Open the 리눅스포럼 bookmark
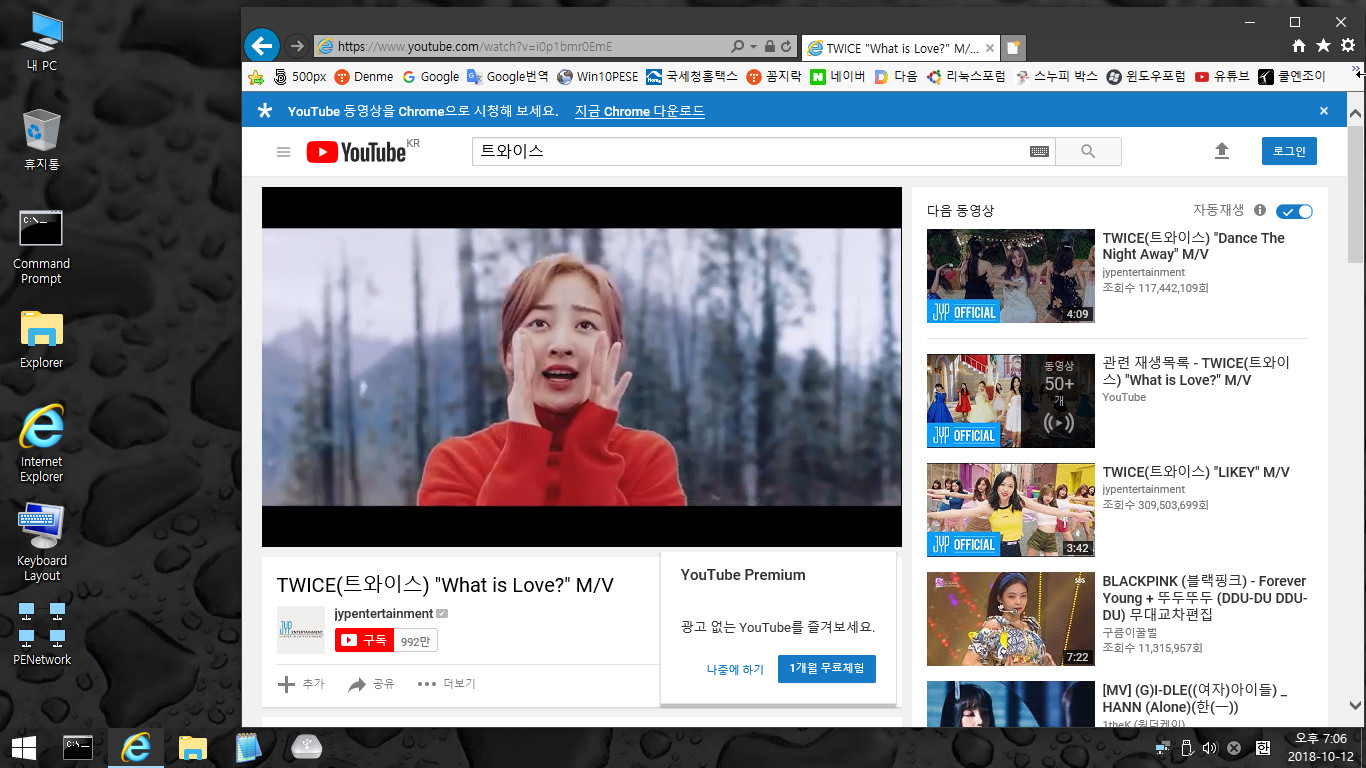The height and width of the screenshot is (768, 1366). tap(965, 76)
